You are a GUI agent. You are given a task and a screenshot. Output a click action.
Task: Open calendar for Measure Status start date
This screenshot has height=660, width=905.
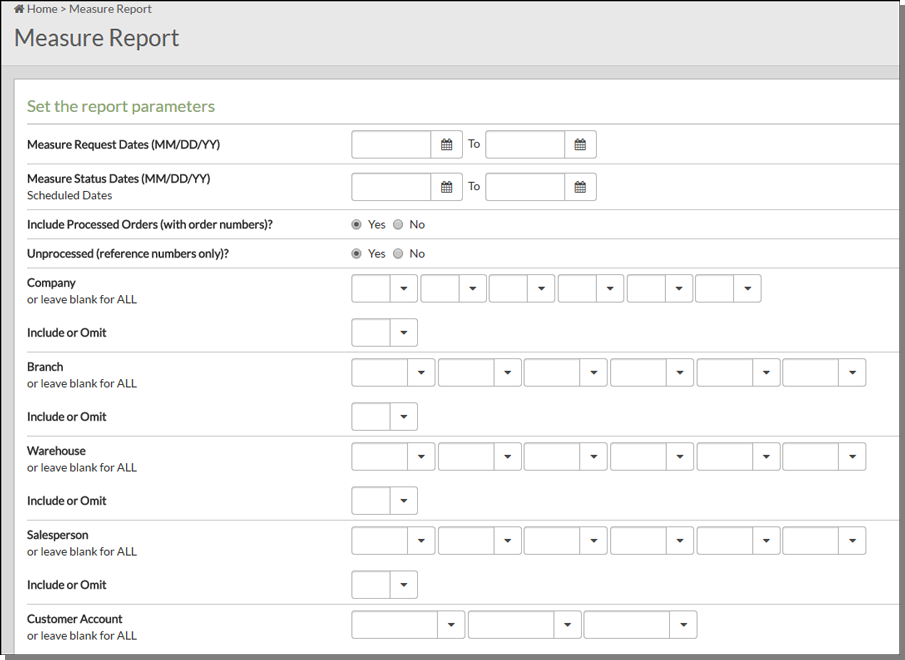(x=447, y=187)
